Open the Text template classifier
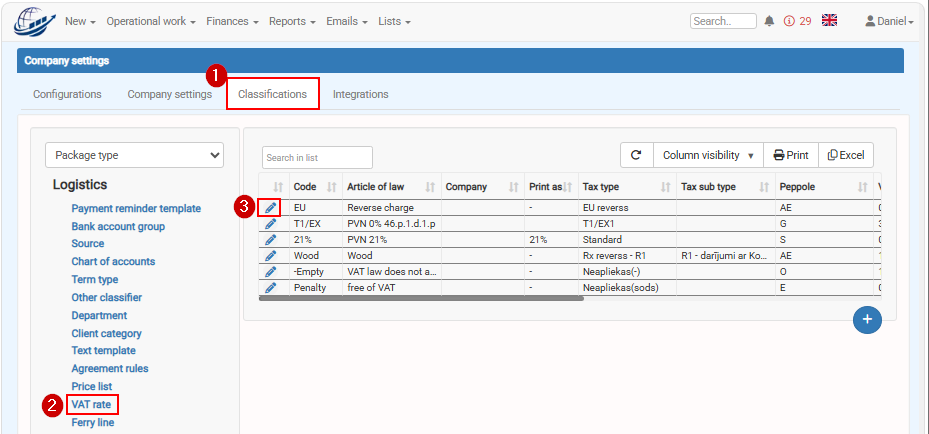Image resolution: width=929 pixels, height=434 pixels. click(104, 351)
